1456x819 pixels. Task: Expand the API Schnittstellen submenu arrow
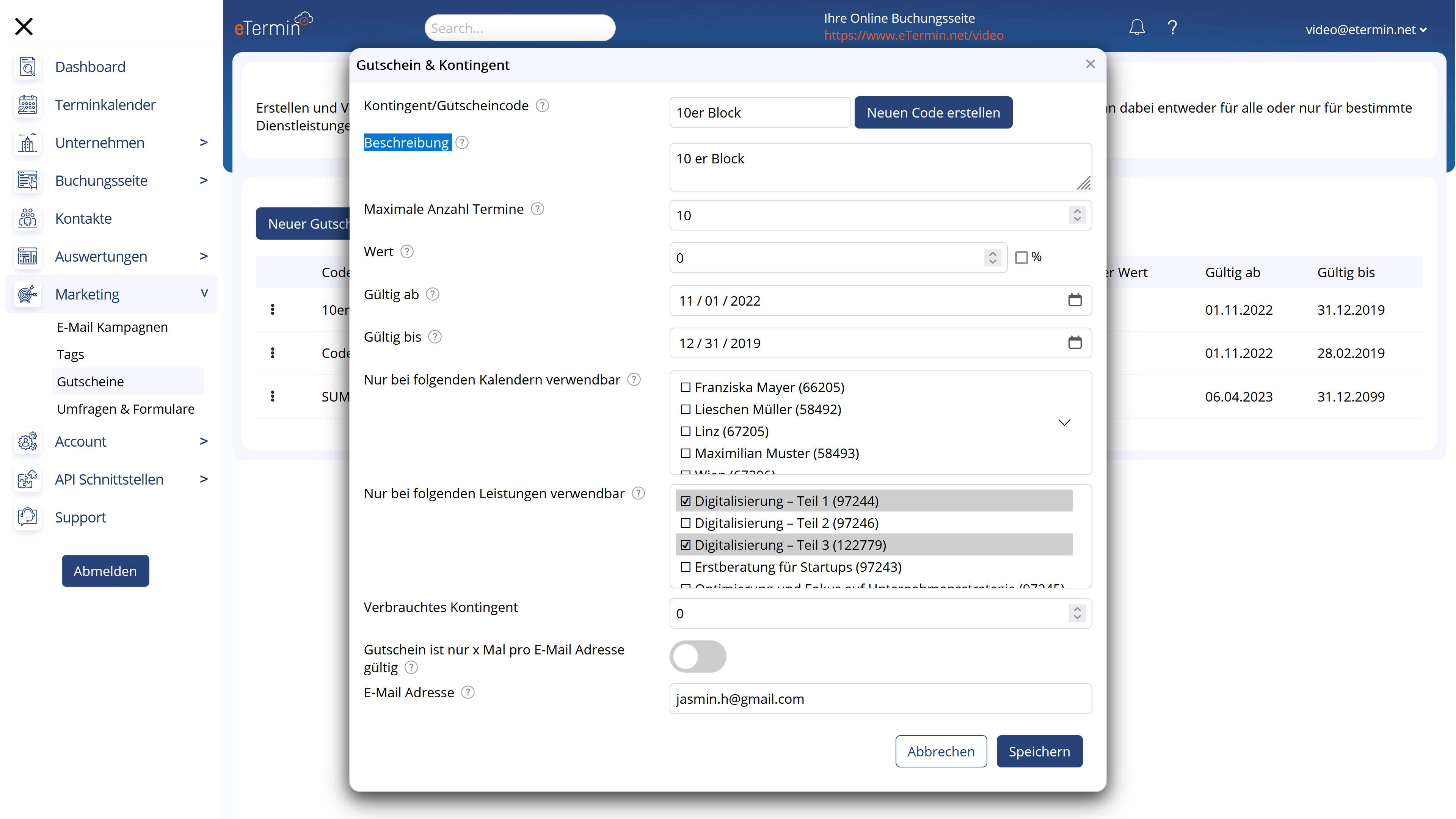[204, 479]
